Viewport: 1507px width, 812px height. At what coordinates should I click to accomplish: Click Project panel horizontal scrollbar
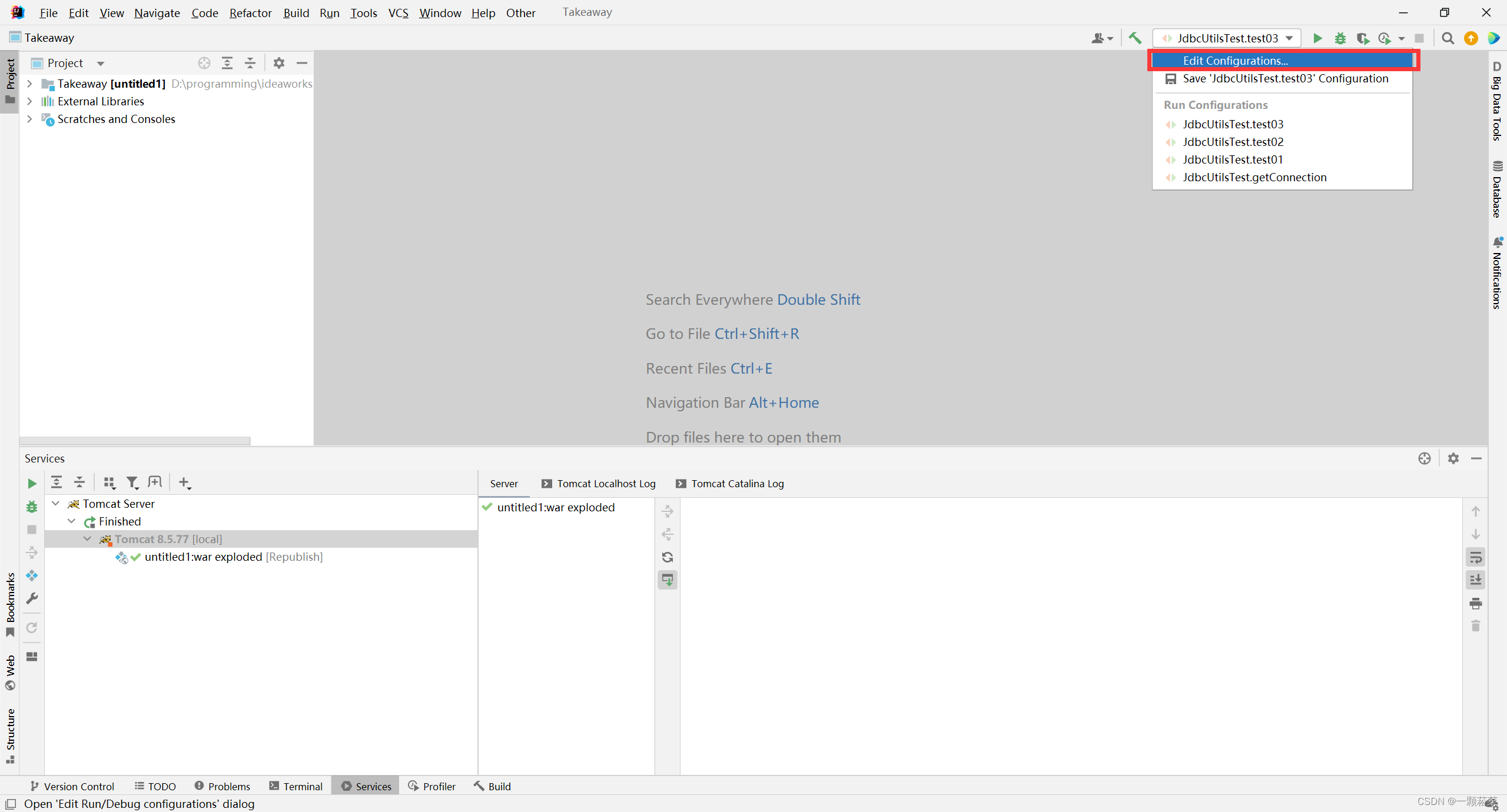135,441
